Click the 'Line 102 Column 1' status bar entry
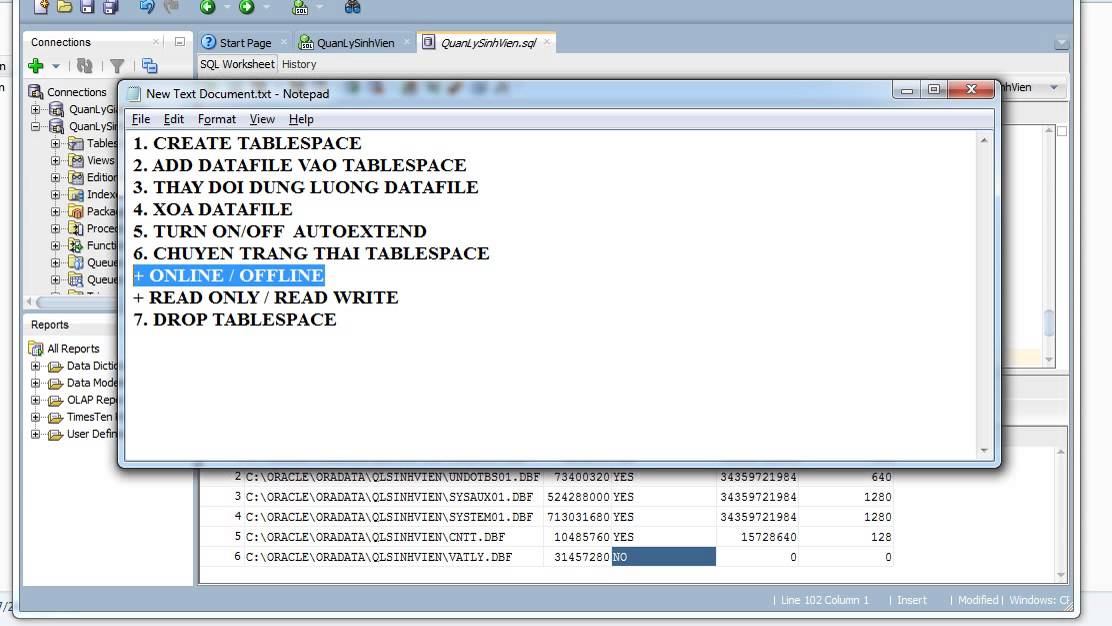The image size is (1112, 626). pyautogui.click(x=825, y=600)
